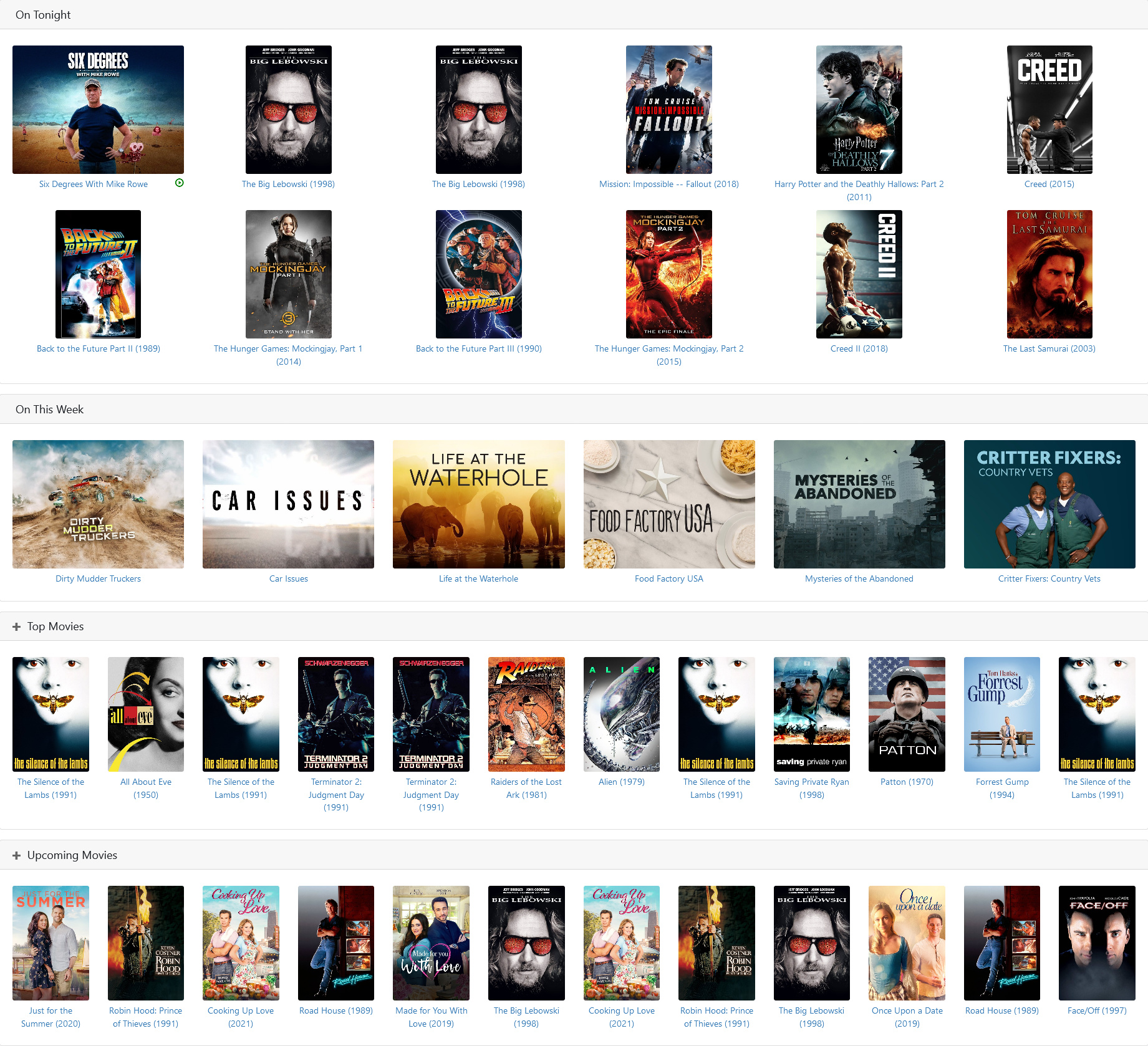Screen dimensions: 1148x1046
Task: Select the Harry Potter Deathly Hallows poster
Action: (859, 110)
